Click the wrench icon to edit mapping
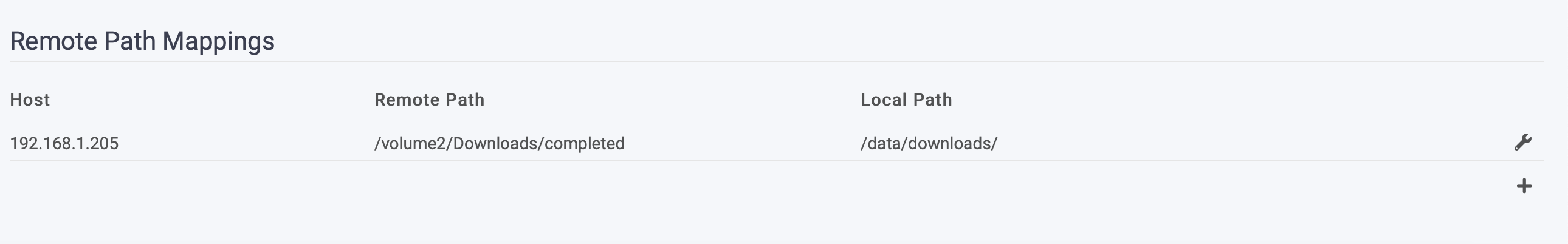 click(x=1522, y=143)
